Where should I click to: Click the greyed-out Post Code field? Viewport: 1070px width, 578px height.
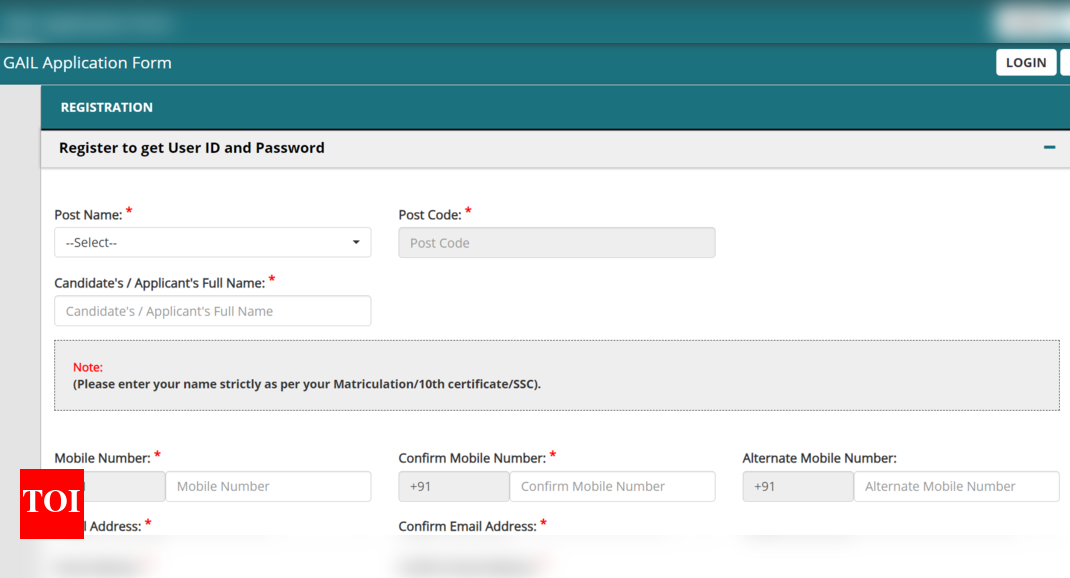[556, 242]
